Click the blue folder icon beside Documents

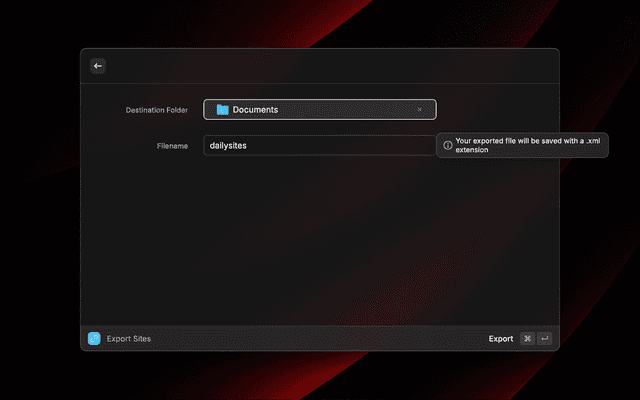(x=222, y=109)
